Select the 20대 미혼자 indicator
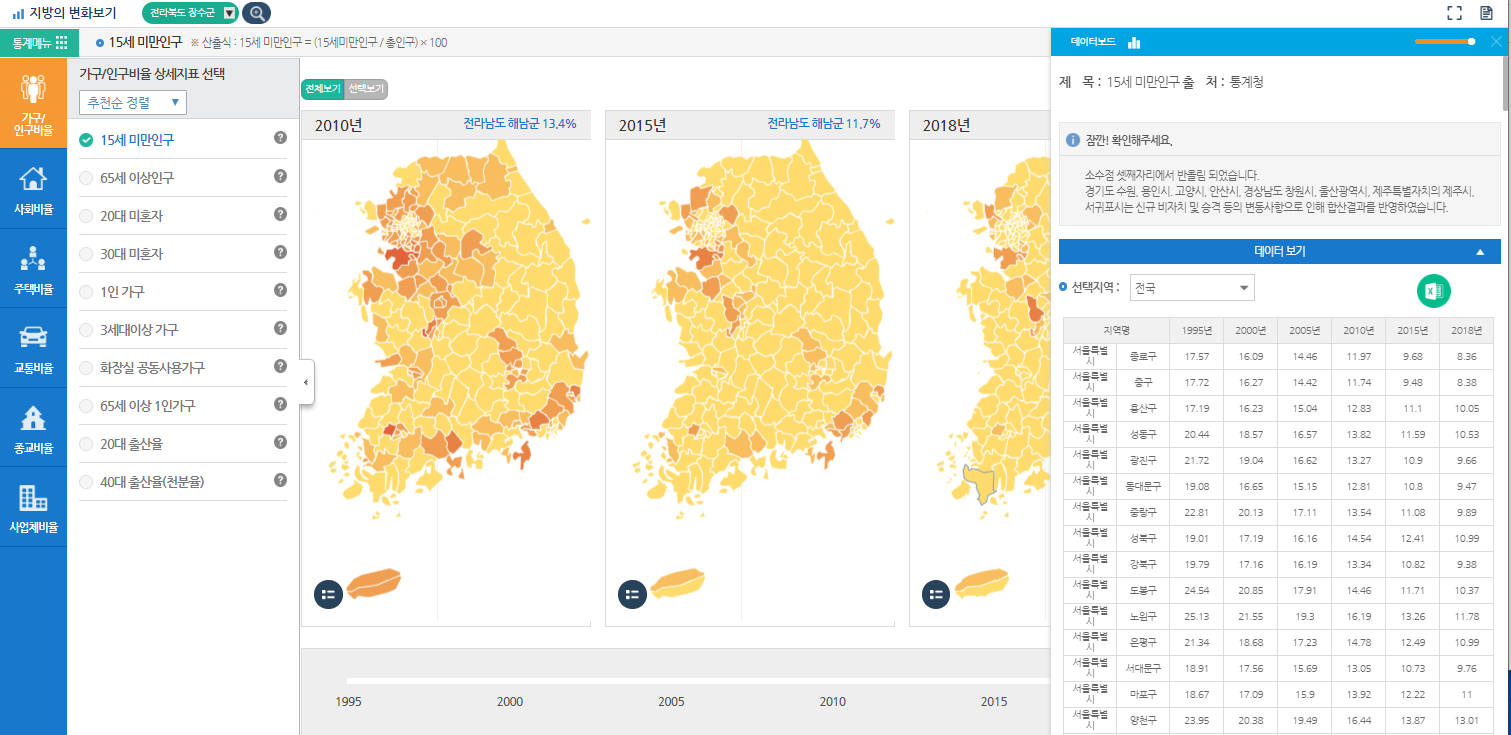 point(131,216)
